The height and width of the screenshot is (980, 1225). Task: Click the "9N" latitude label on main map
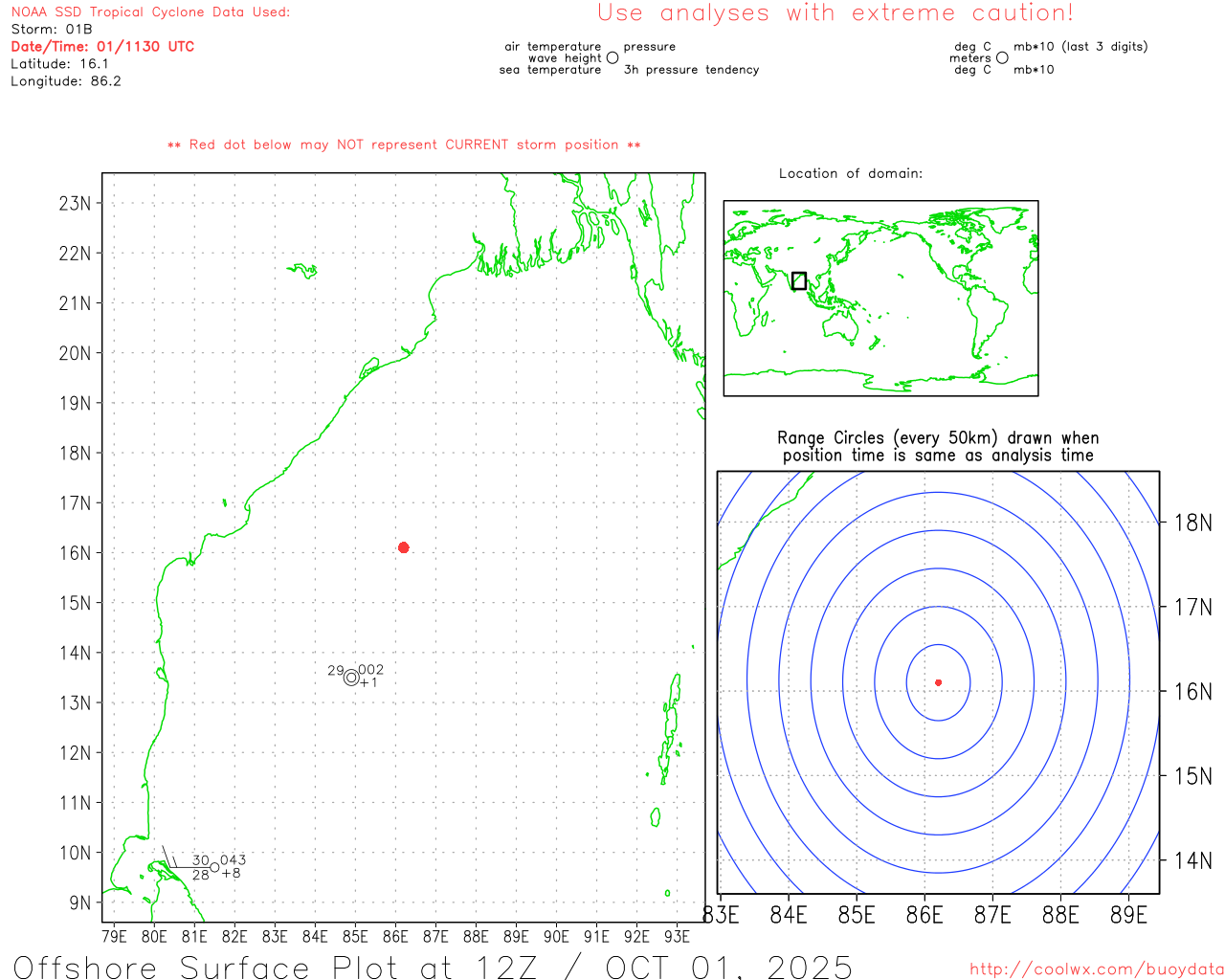[x=80, y=902]
